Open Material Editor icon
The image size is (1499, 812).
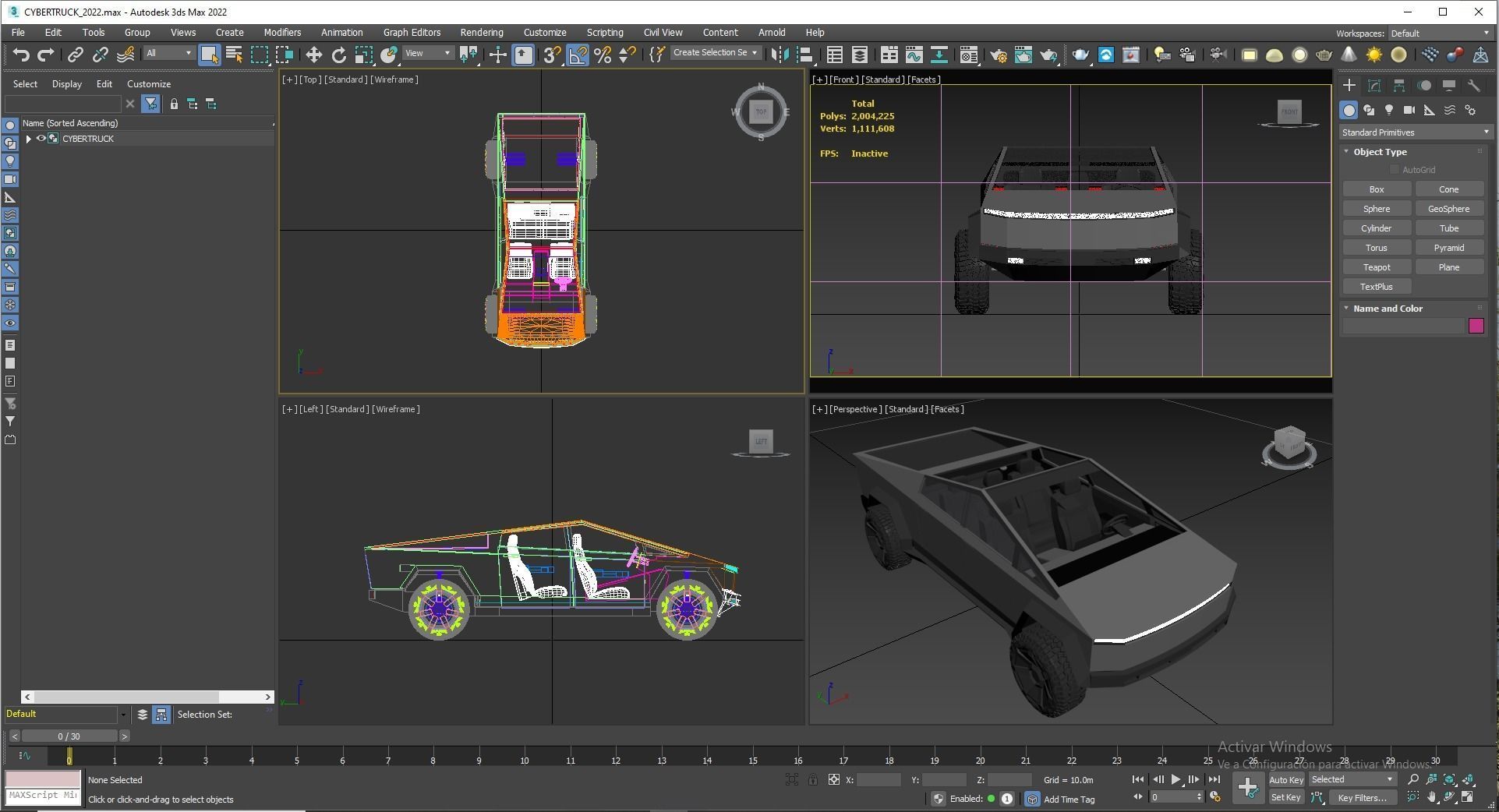(968, 55)
